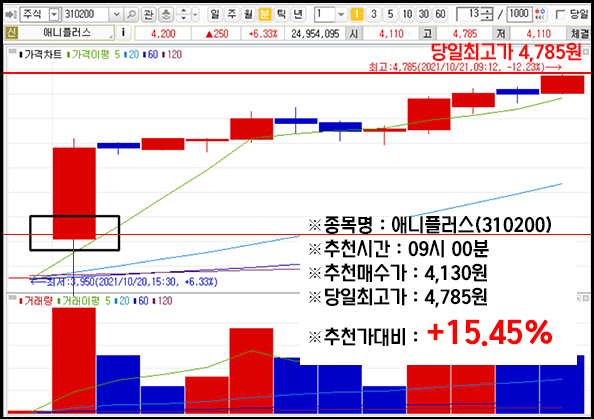594x419 pixels.
Task: Open the 관 watchlist button
Action: tap(148, 14)
